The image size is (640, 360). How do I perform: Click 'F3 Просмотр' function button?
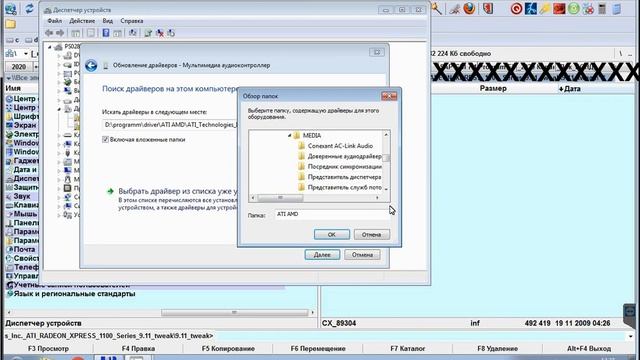click(48, 349)
